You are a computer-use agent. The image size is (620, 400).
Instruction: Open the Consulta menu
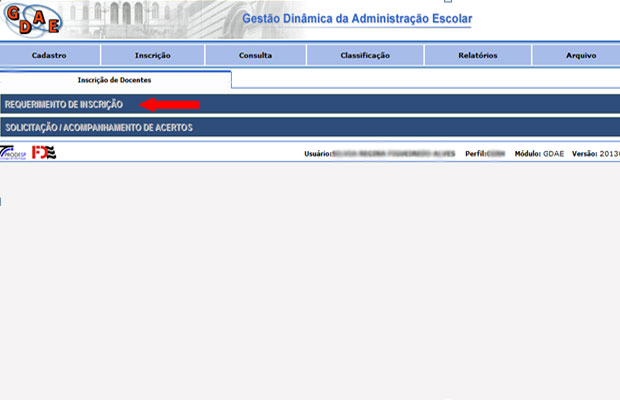[x=255, y=56]
